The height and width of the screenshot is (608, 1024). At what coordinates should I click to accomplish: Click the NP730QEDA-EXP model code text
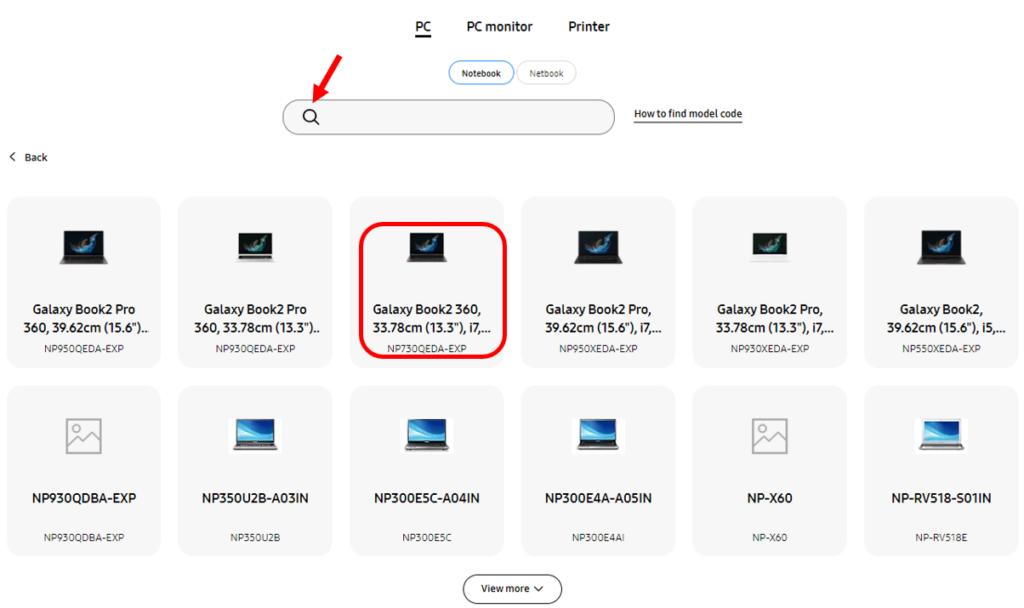[426, 349]
